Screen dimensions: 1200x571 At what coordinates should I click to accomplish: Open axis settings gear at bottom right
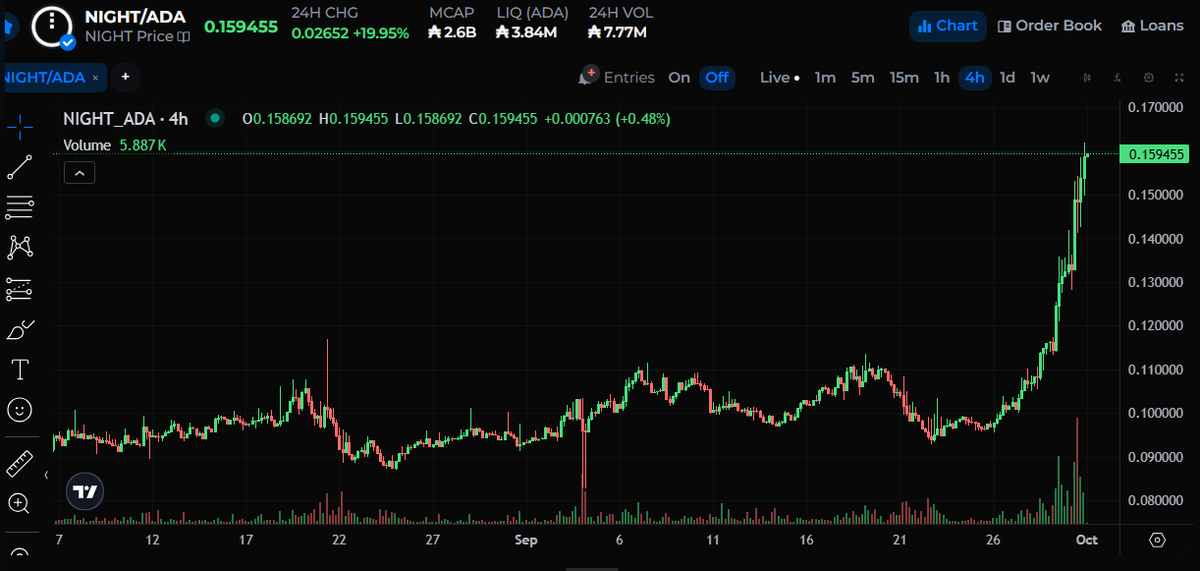click(x=1157, y=539)
